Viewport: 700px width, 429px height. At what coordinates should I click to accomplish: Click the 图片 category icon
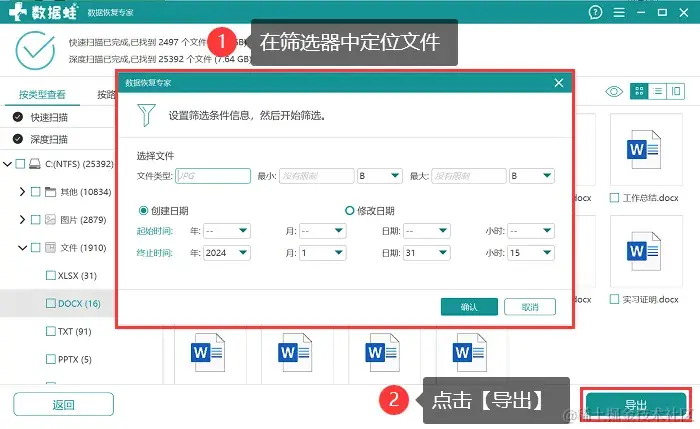[x=50, y=220]
